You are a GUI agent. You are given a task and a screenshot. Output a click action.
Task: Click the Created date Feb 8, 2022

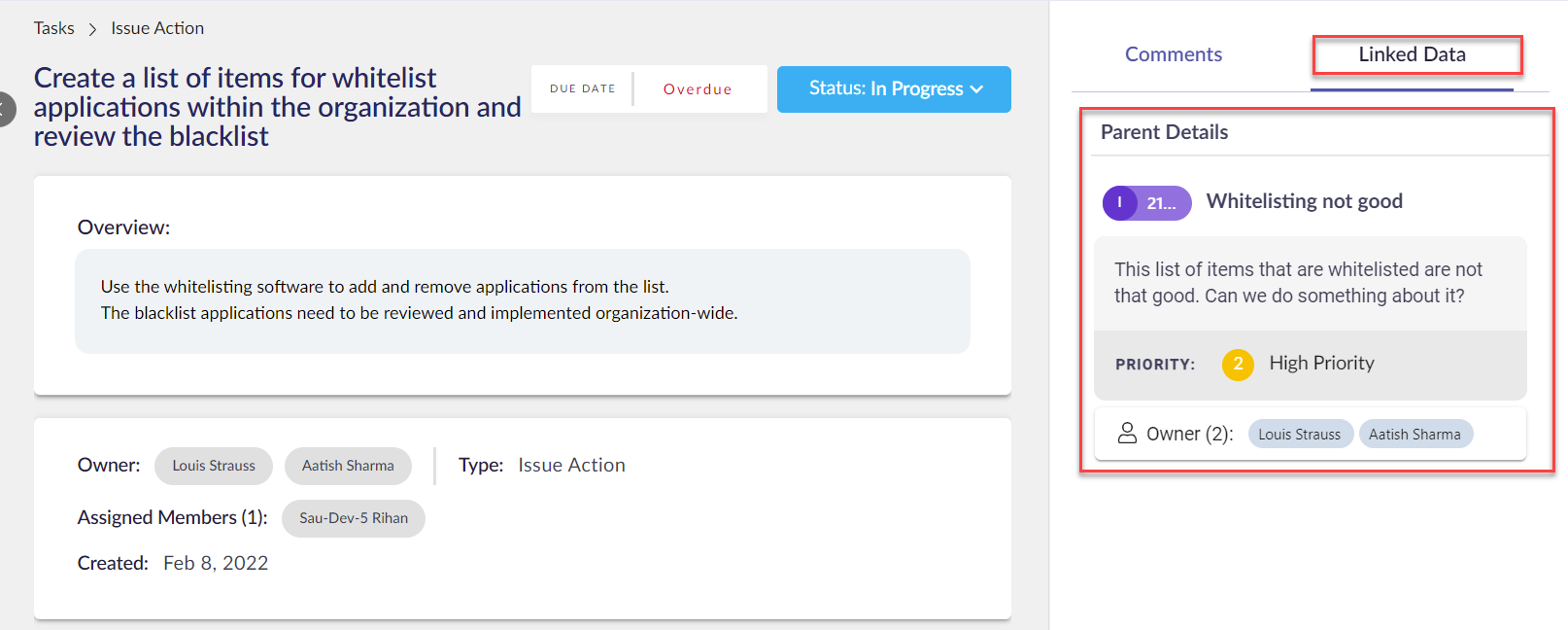[216, 564]
